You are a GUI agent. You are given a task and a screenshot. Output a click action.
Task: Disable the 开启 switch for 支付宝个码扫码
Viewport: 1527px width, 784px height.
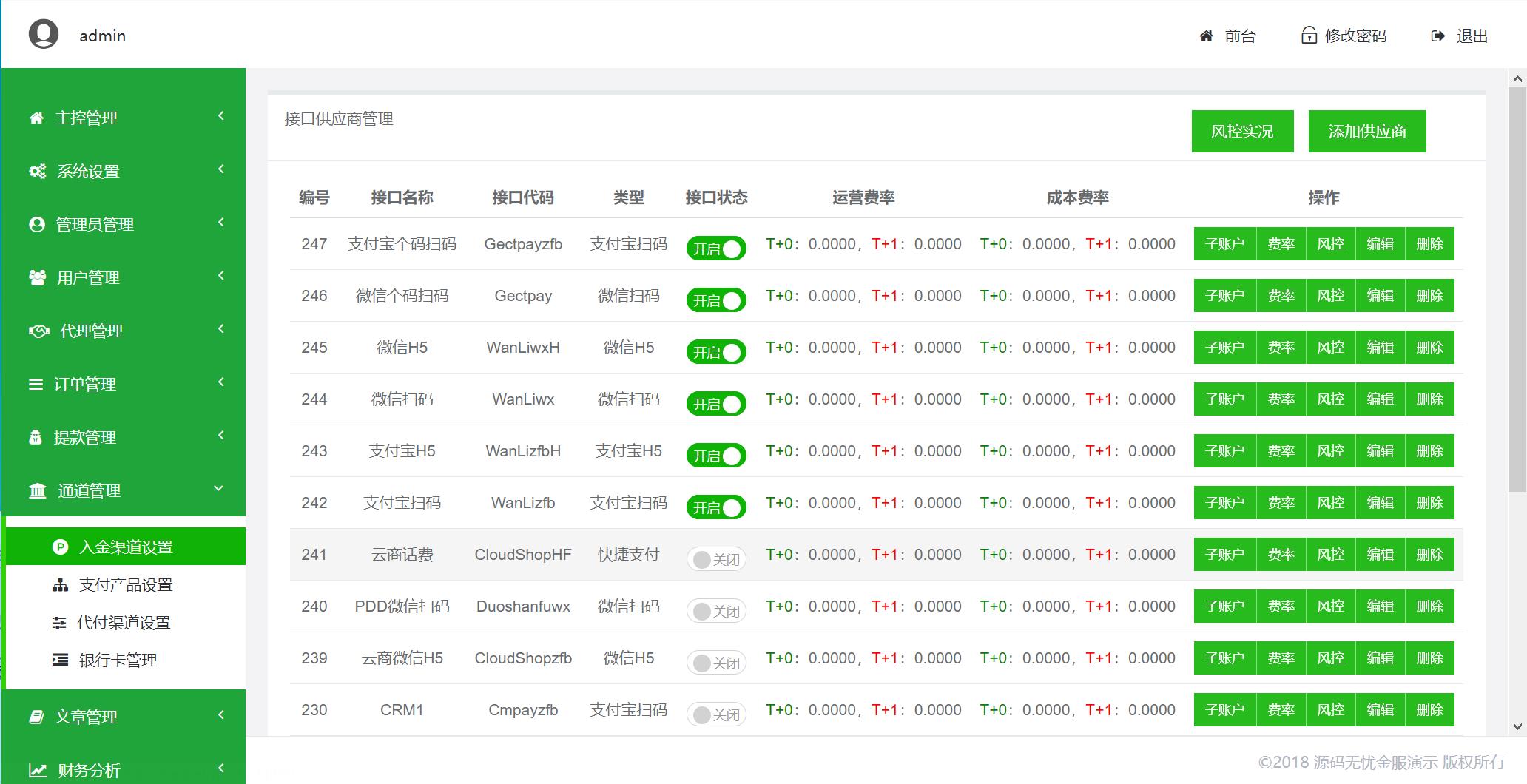[x=715, y=248]
